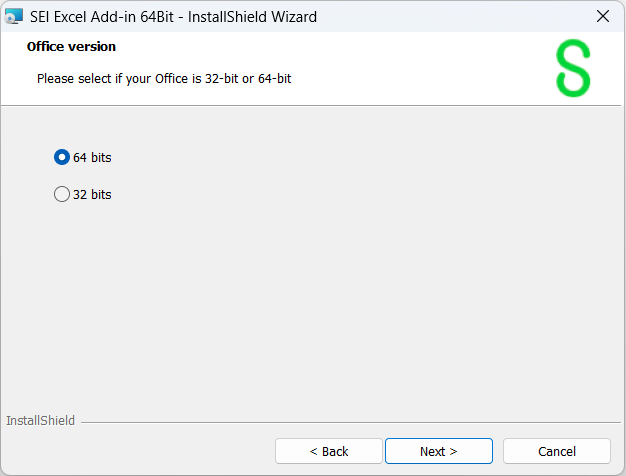Viewport: 626px width, 476px height.
Task: Click the "Please select if your Office" instruction text
Action: pyautogui.click(x=164, y=78)
